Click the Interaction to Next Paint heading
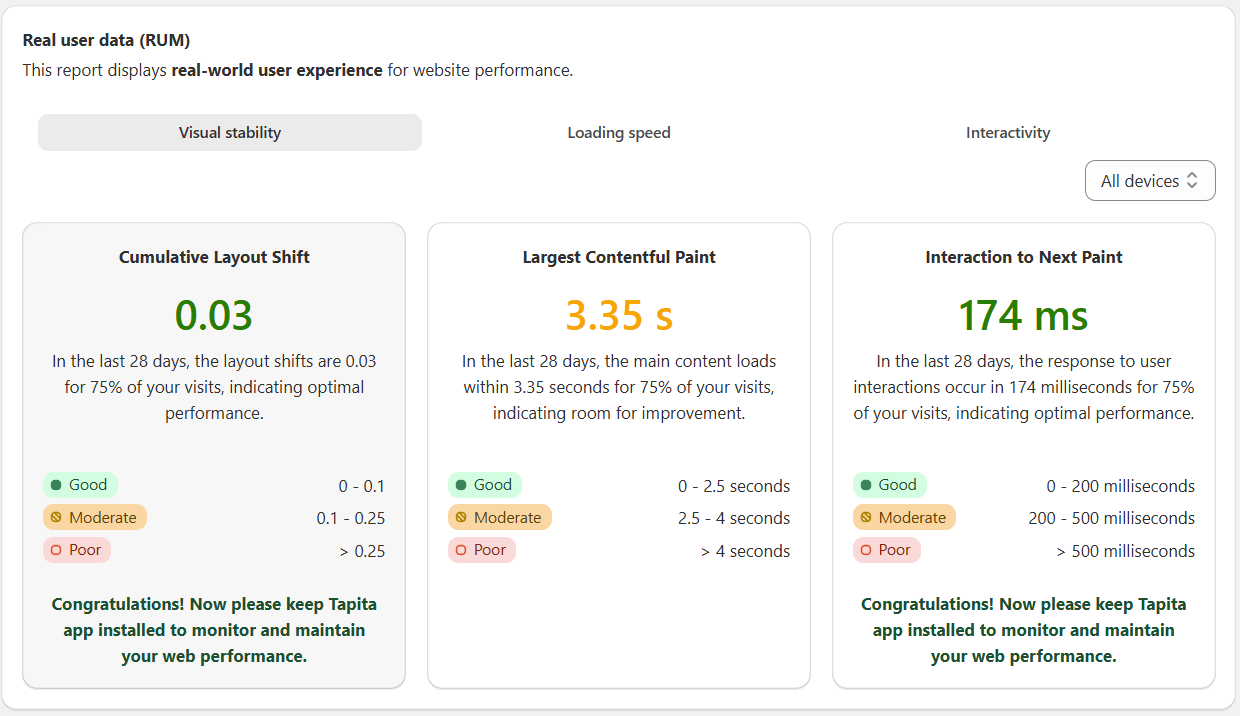The image size is (1240, 716). click(x=1023, y=257)
